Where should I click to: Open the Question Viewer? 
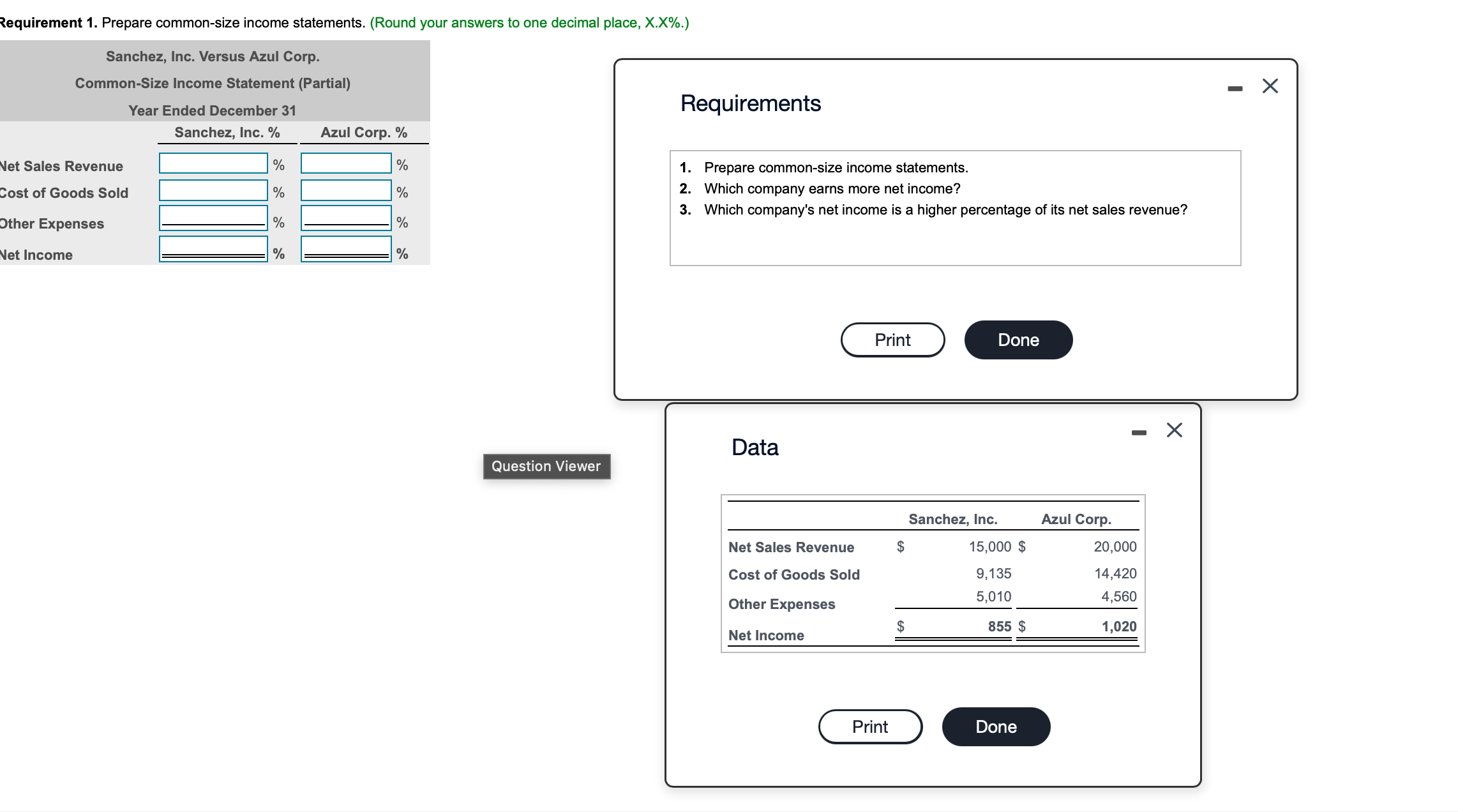(x=546, y=466)
